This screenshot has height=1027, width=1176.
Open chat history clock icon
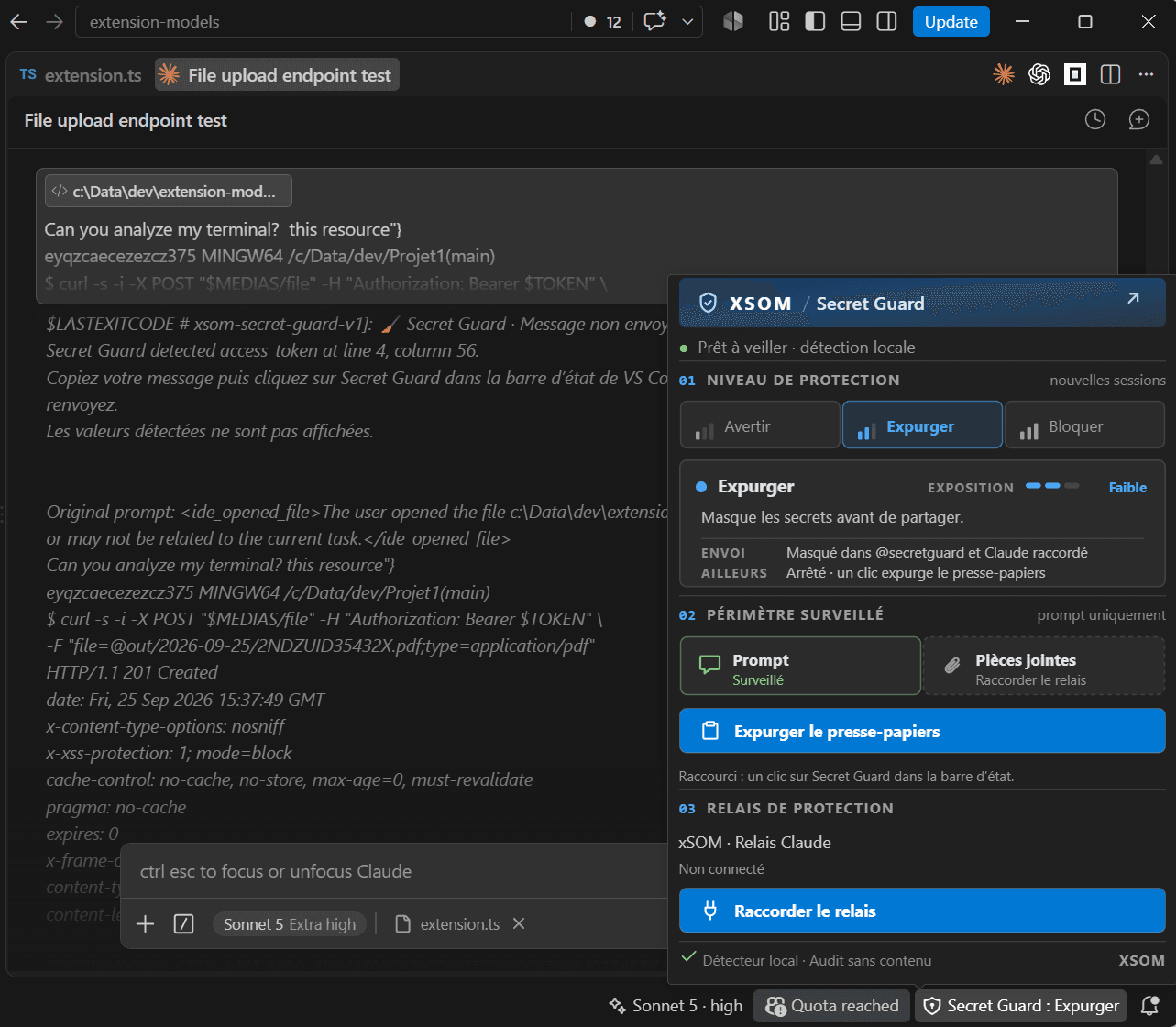(x=1094, y=119)
